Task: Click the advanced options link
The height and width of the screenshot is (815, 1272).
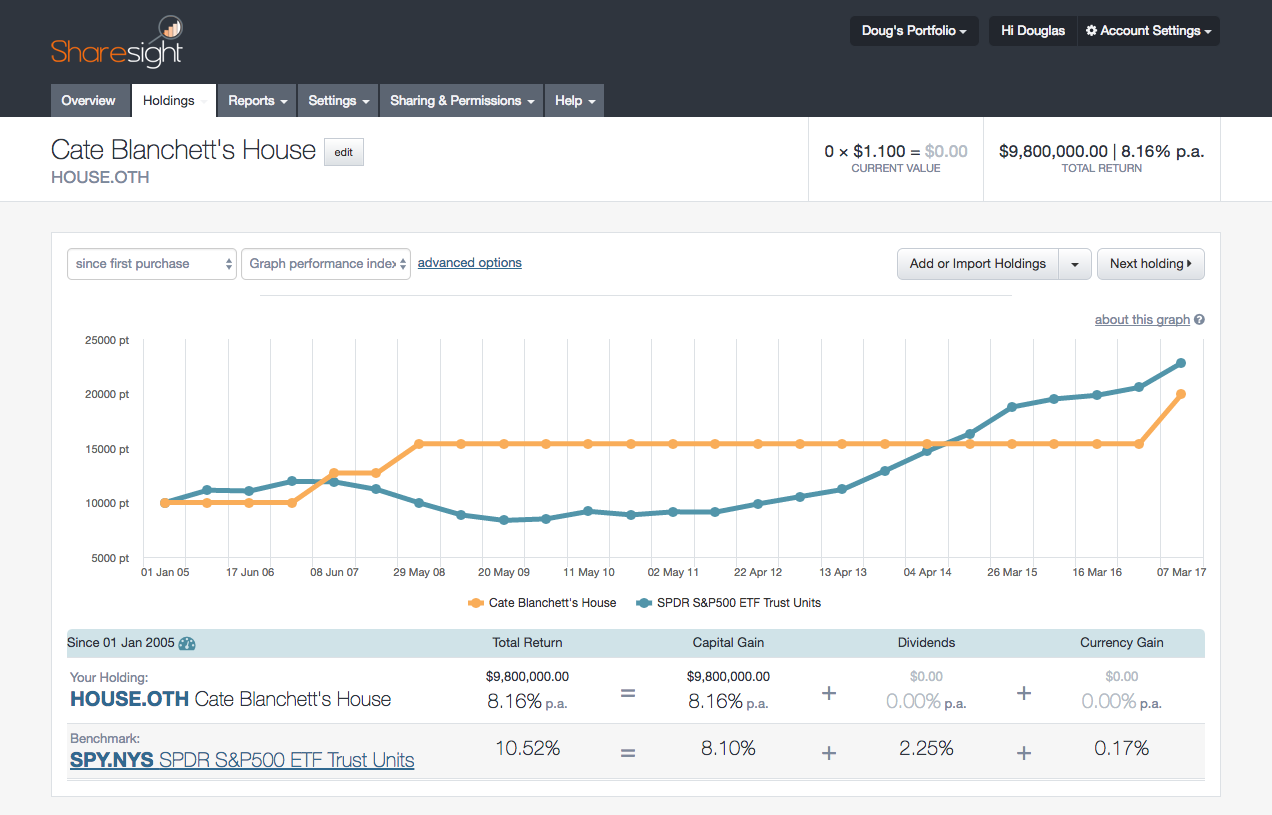Action: (x=470, y=263)
